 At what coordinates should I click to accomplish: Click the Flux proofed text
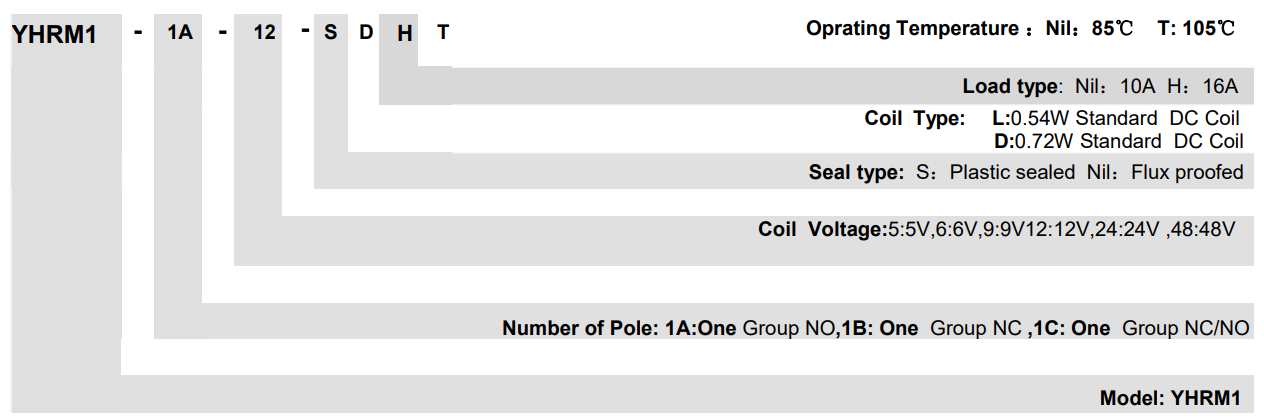point(1187,172)
